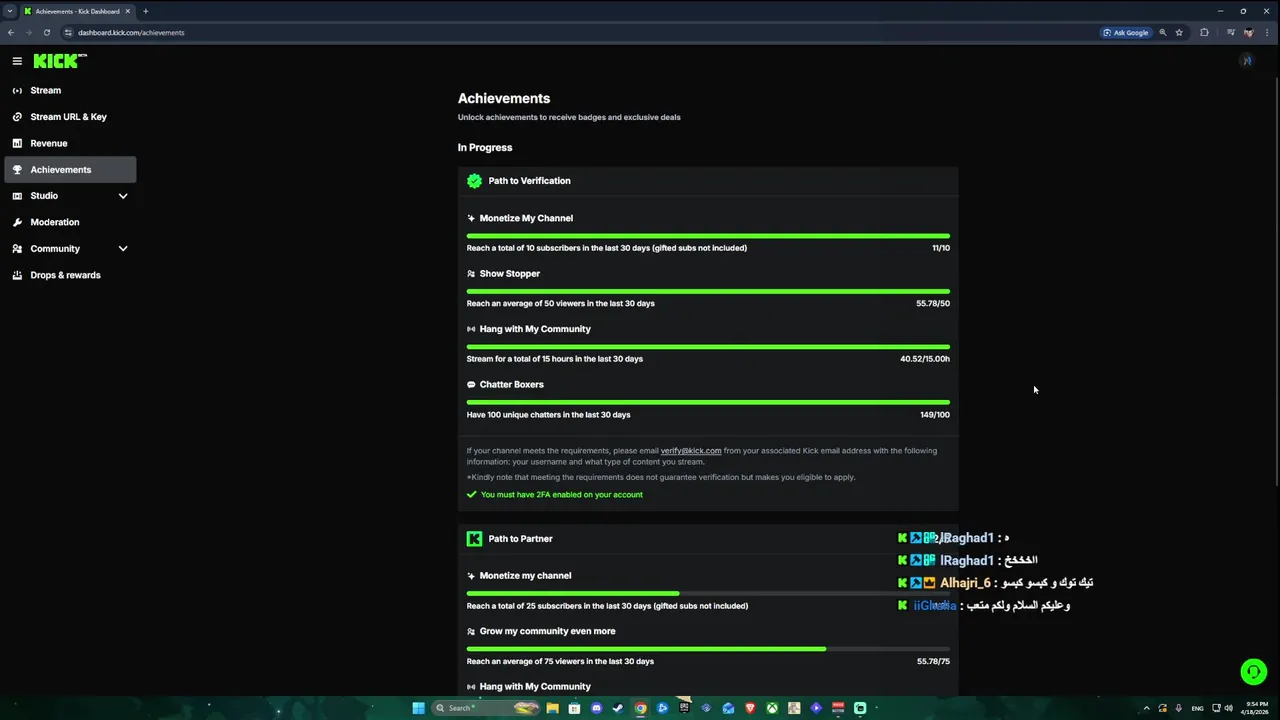The image size is (1280, 720).
Task: Bookmark this page with the star icon
Action: click(x=1179, y=32)
